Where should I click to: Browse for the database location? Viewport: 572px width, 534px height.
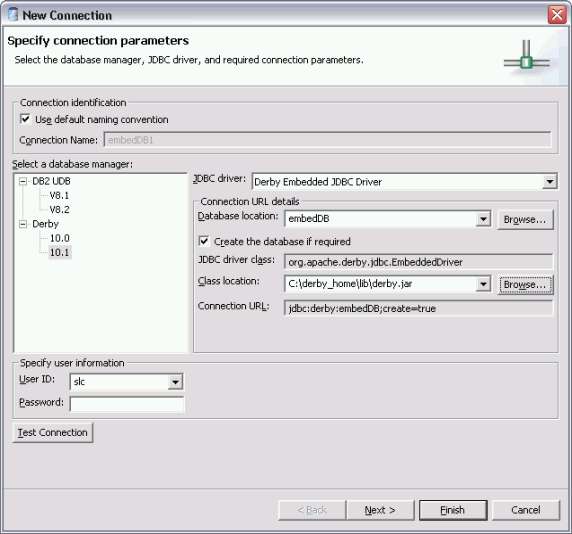525,219
